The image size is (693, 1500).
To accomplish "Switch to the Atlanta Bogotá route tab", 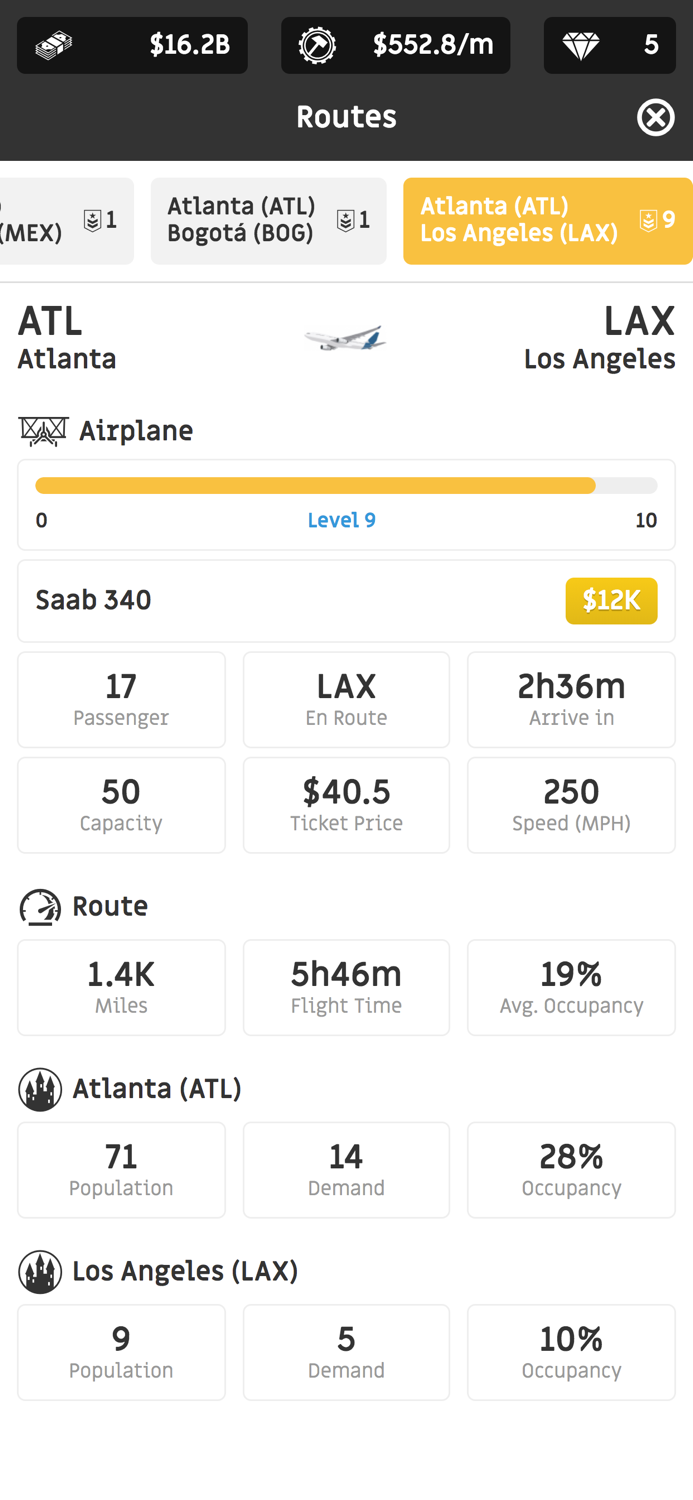I will (268, 220).
